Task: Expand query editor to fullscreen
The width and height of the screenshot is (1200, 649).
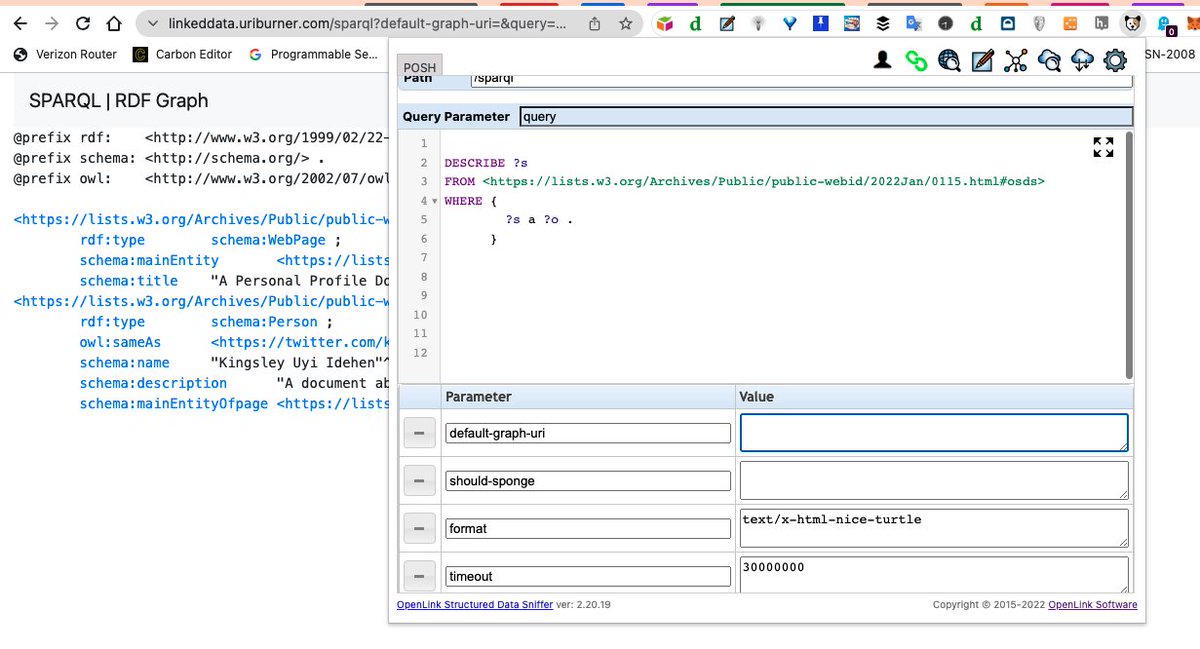Action: click(x=1103, y=147)
